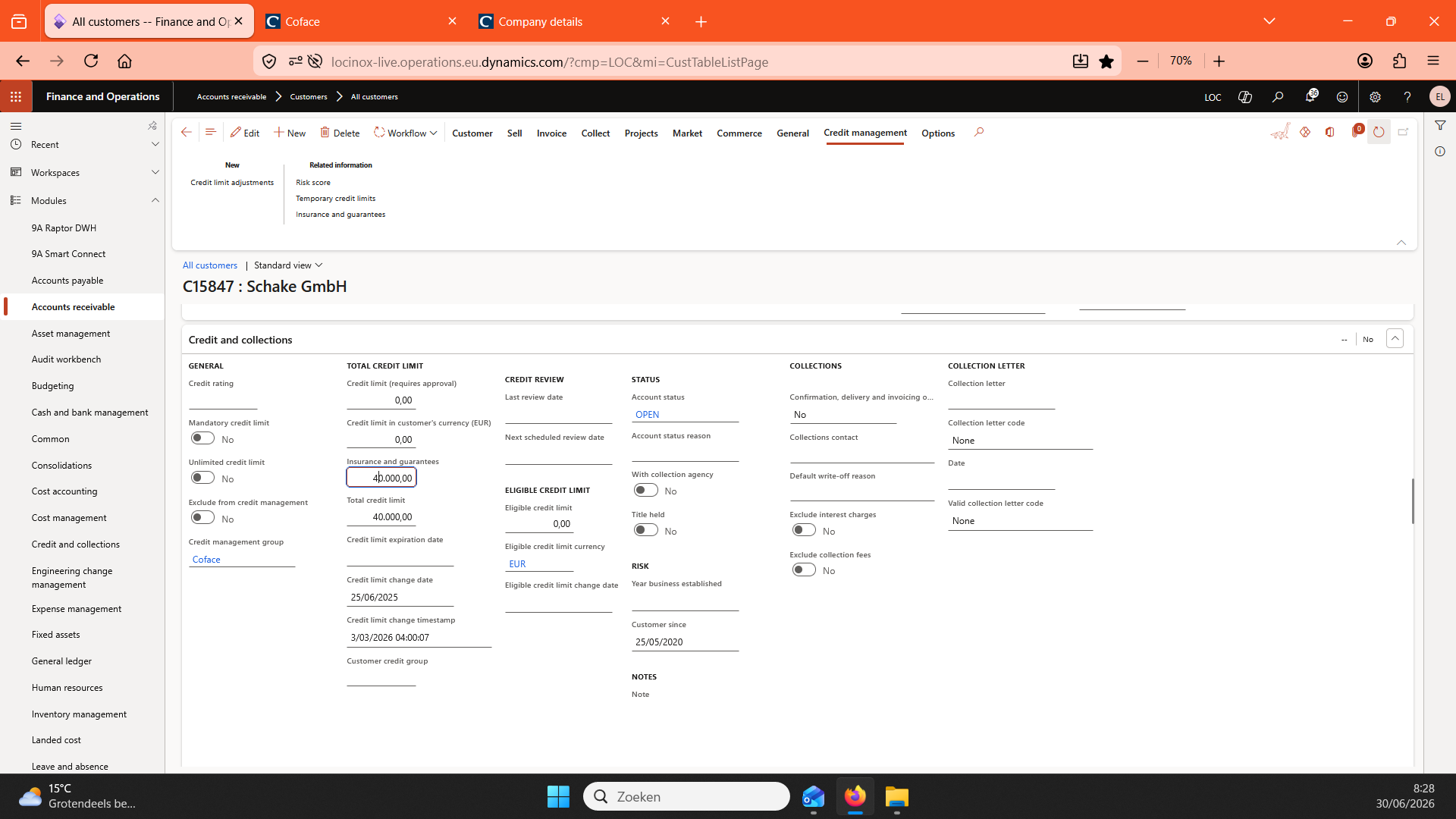Open the settings gear icon

(1375, 96)
